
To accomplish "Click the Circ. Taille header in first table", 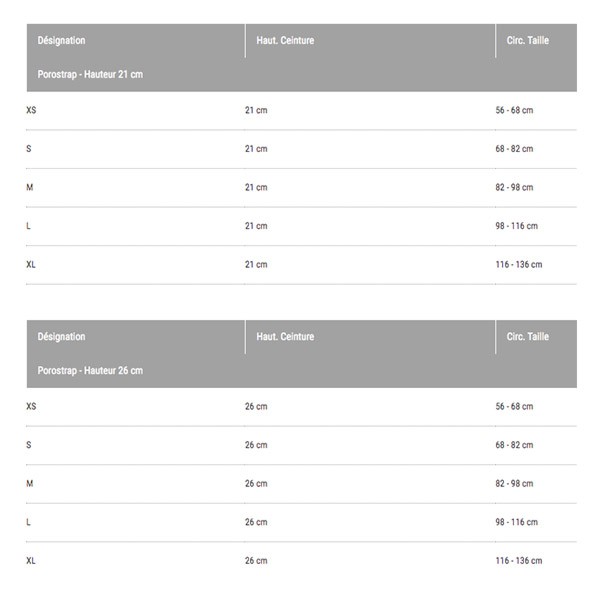I will point(528,40).
